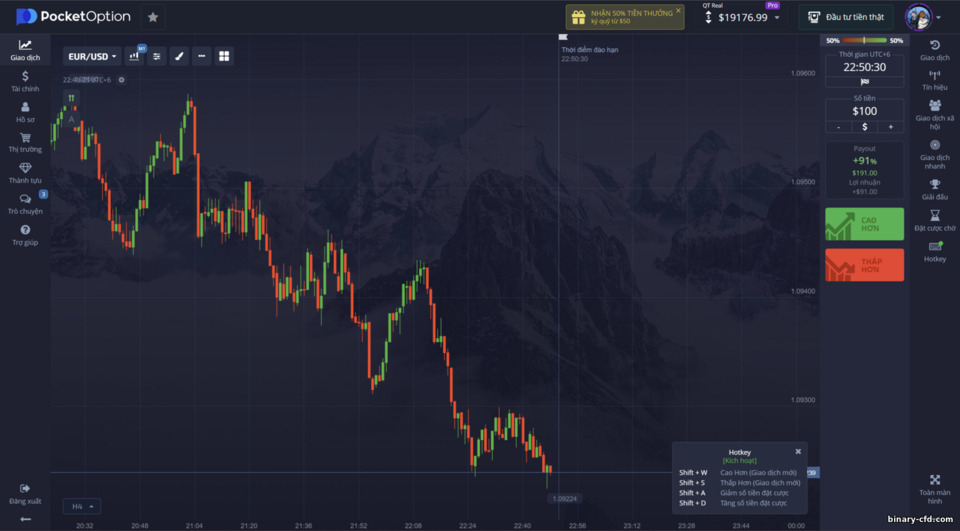Add asset to favorites with star icon
This screenshot has height=531, width=960.
(153, 17)
